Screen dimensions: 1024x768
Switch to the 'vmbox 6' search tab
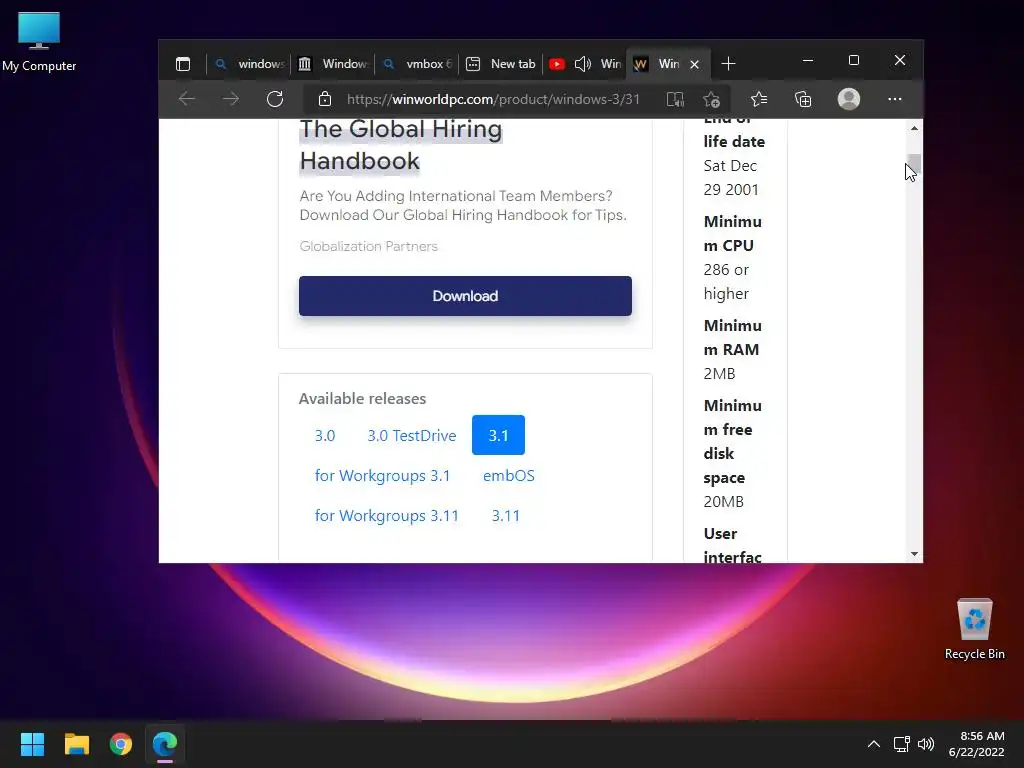click(x=418, y=64)
